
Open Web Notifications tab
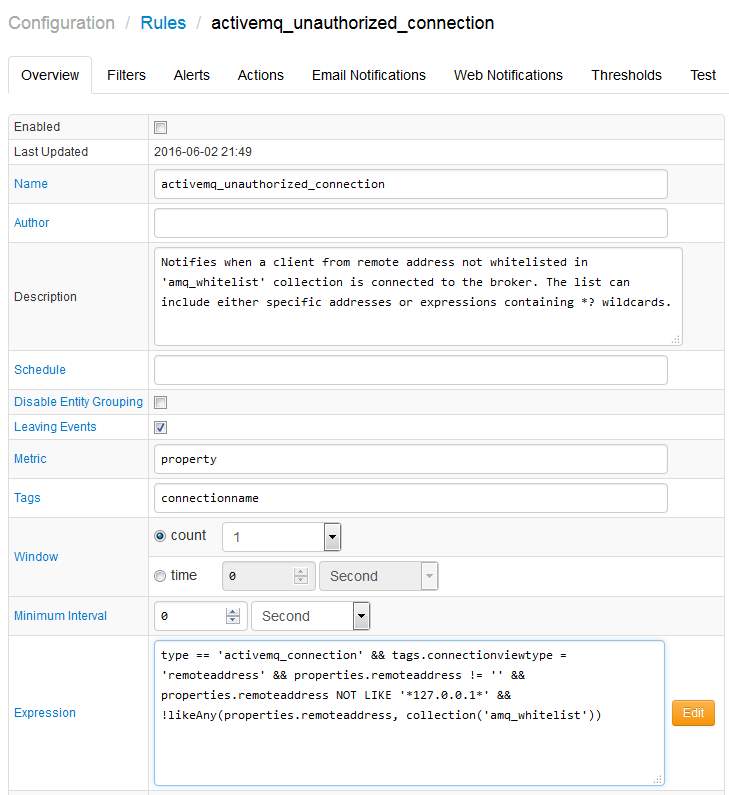(x=508, y=75)
